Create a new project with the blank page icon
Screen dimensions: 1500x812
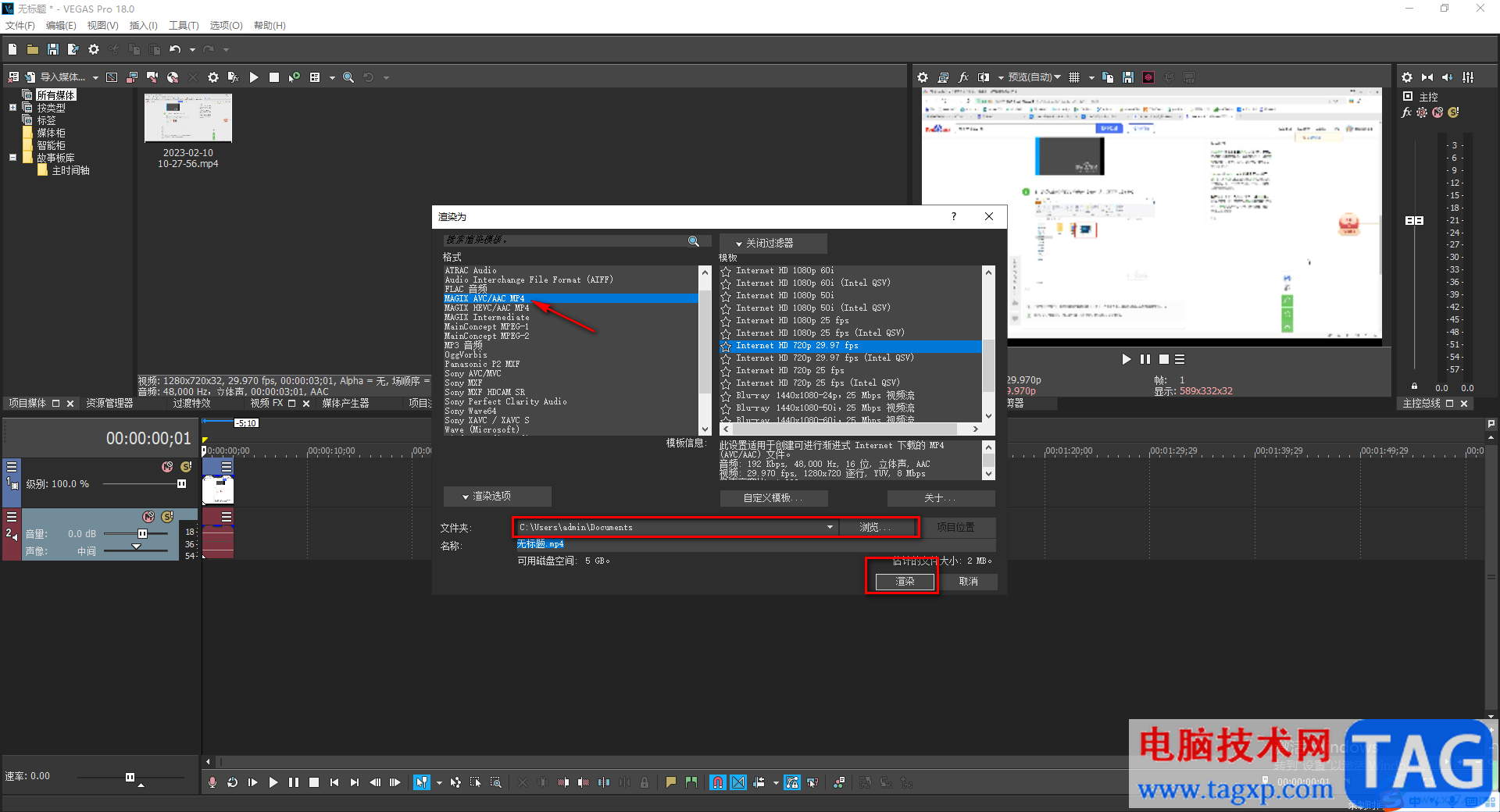(12, 49)
